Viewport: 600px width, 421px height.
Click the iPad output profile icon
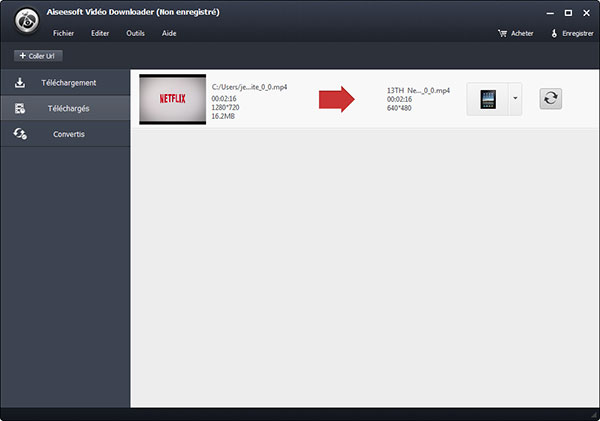pos(488,99)
